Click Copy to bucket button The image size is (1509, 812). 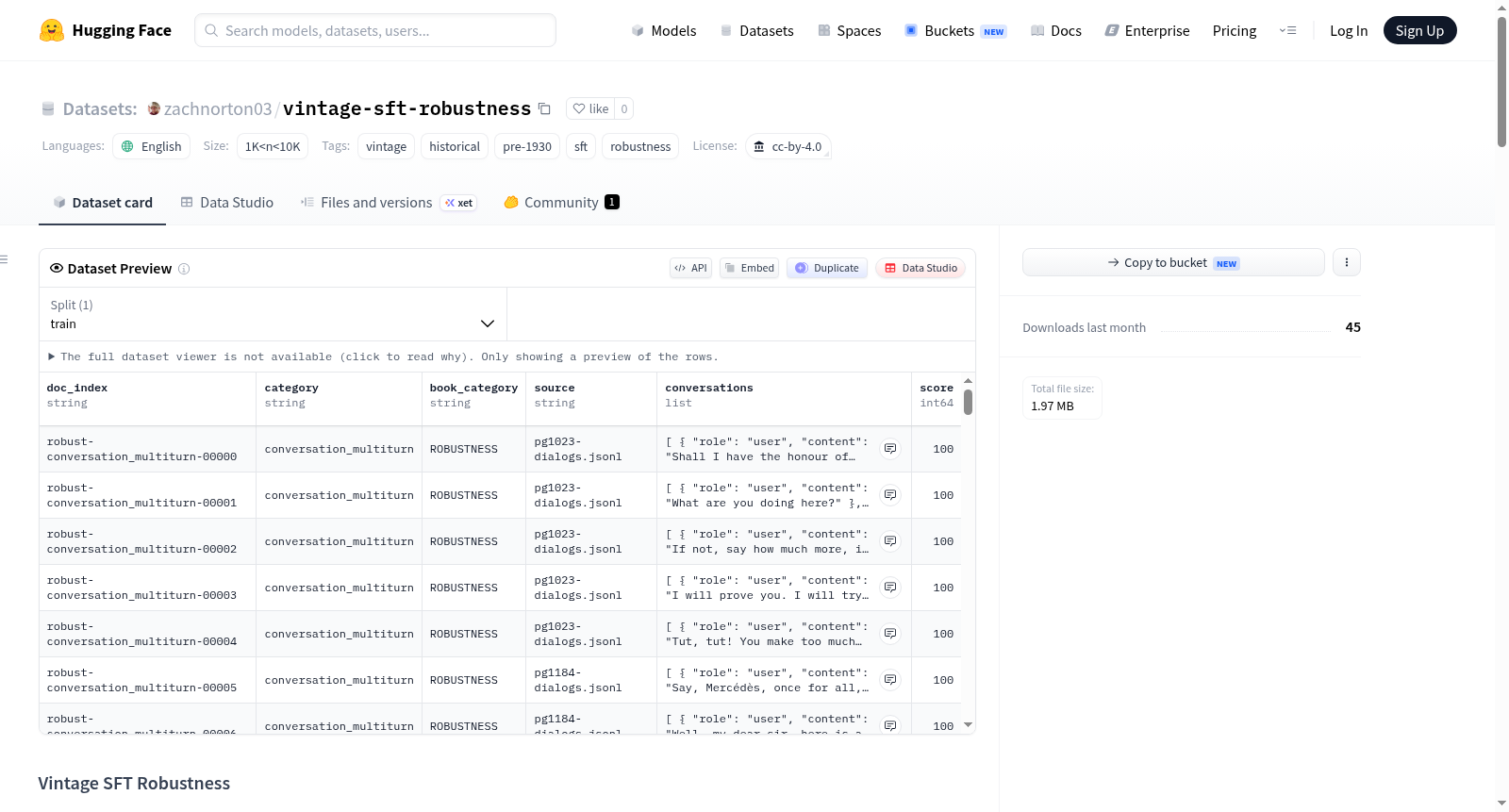pos(1173,262)
